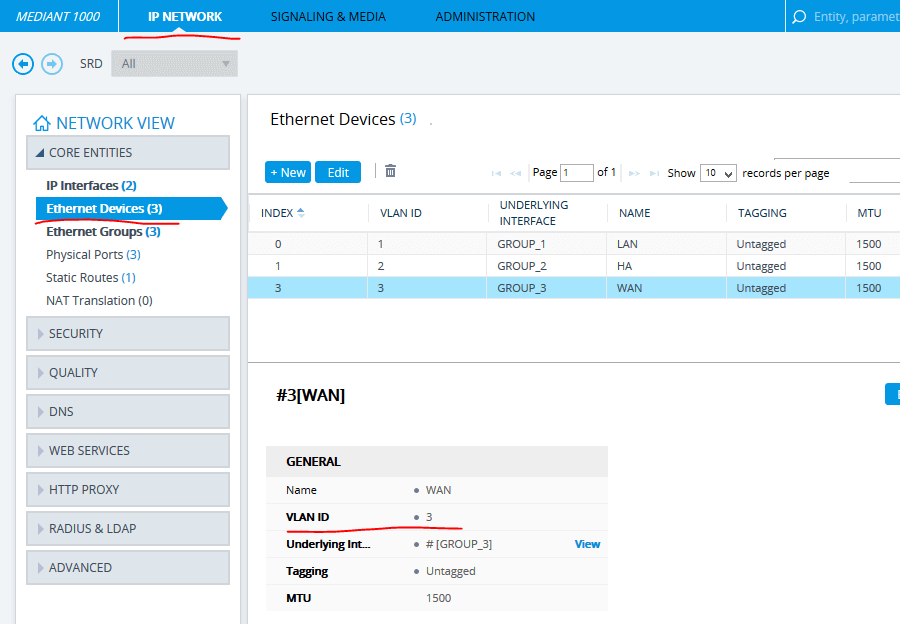This screenshot has height=624, width=900.
Task: Click View link for Underlying Interface
Action: [x=587, y=544]
